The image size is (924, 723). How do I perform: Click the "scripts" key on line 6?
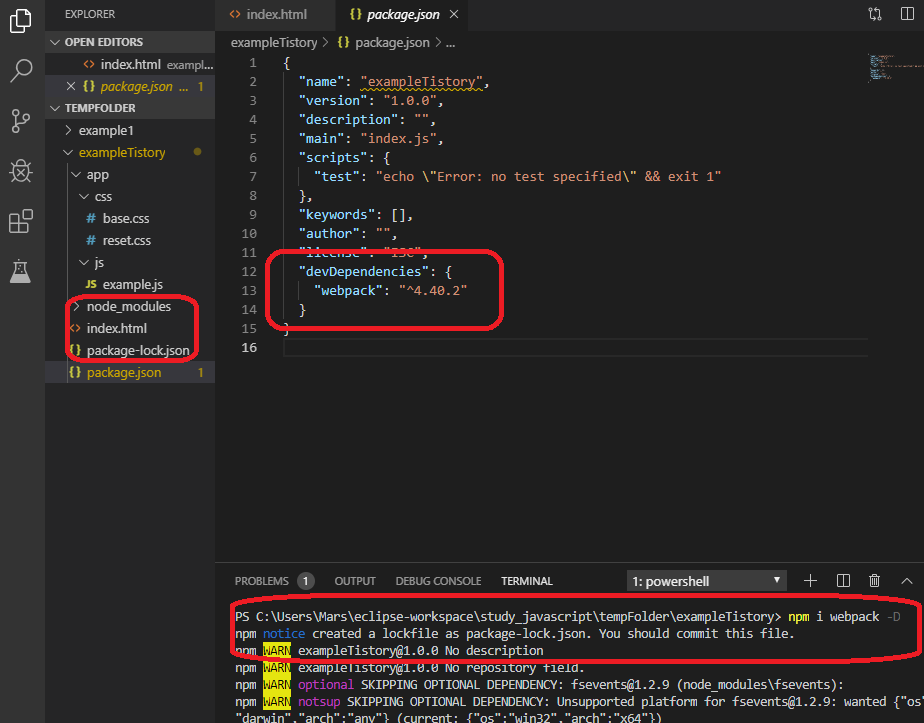pos(333,157)
